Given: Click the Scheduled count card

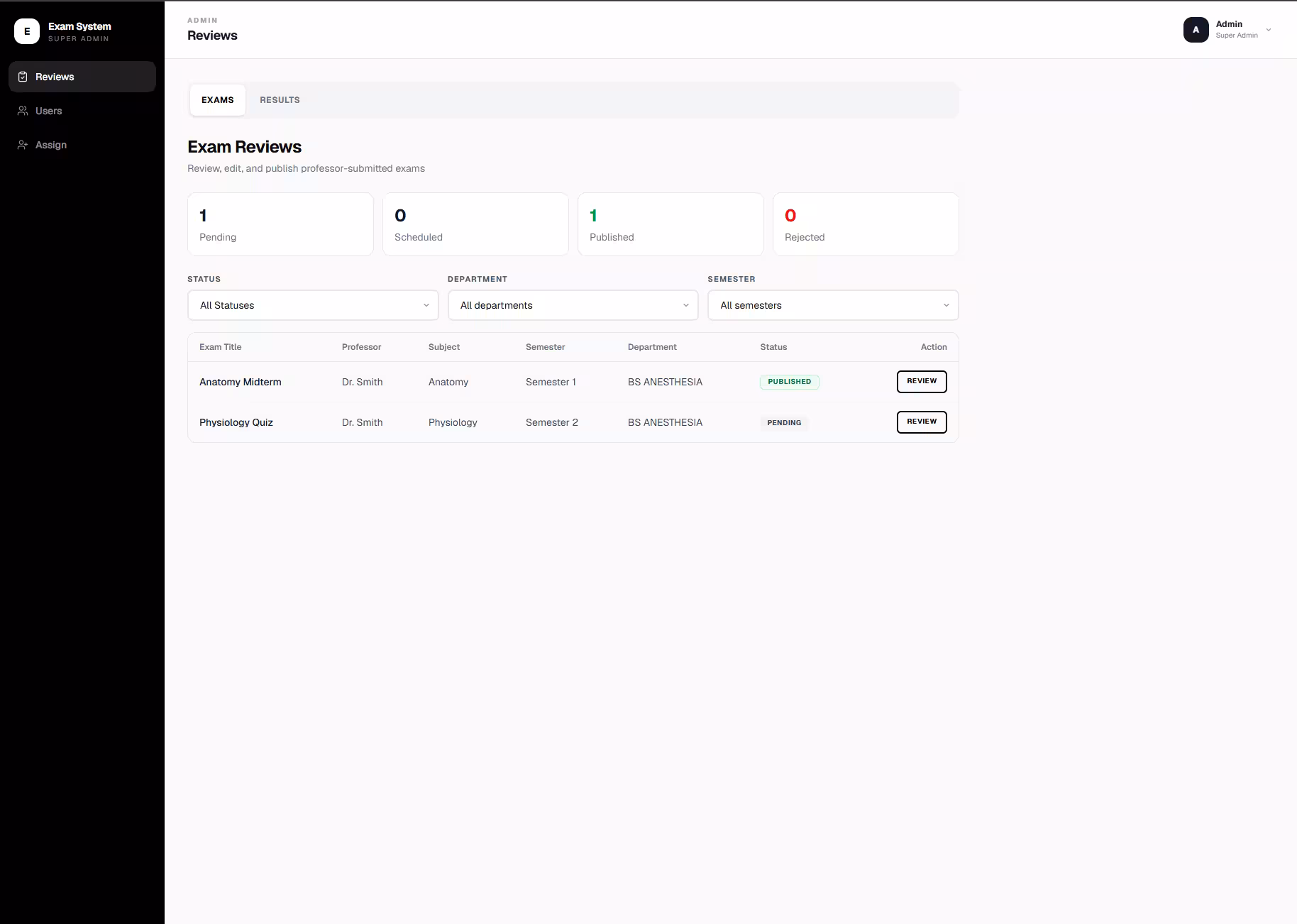Looking at the screenshot, I should (x=475, y=224).
